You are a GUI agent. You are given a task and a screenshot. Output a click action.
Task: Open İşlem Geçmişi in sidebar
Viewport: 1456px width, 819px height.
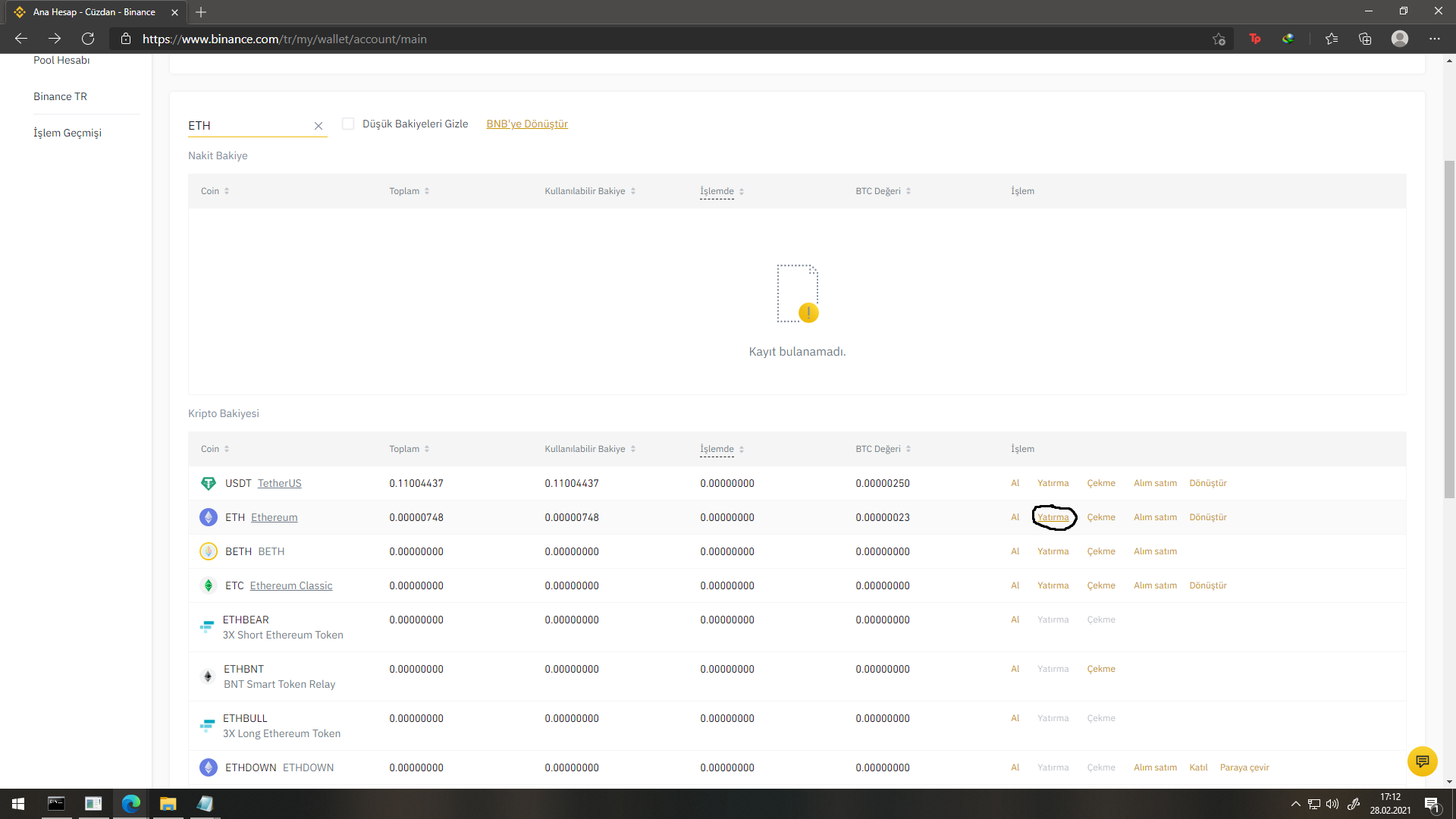[x=67, y=133]
